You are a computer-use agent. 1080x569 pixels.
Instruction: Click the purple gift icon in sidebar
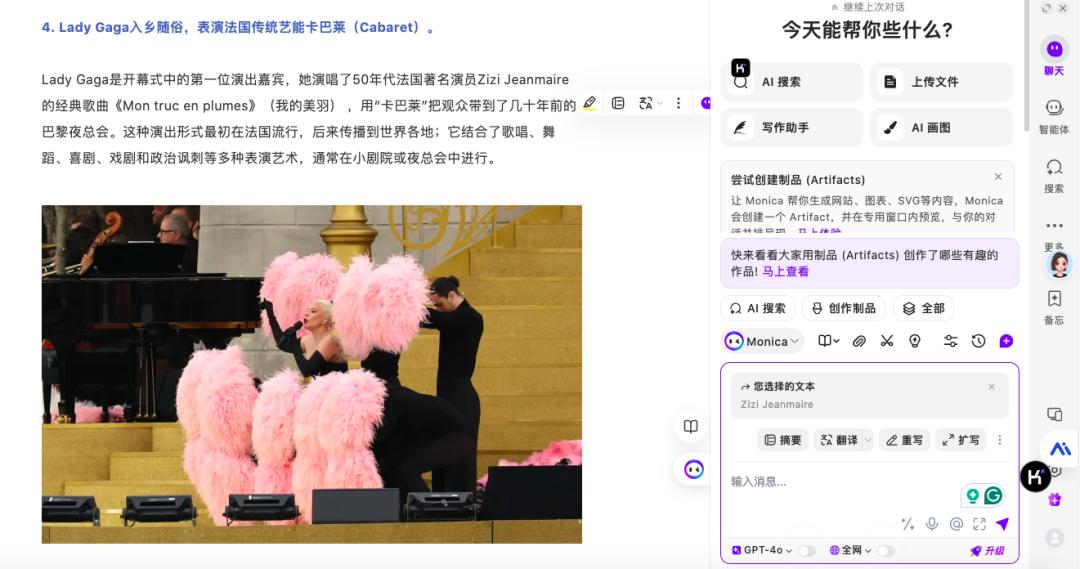[x=1055, y=500]
